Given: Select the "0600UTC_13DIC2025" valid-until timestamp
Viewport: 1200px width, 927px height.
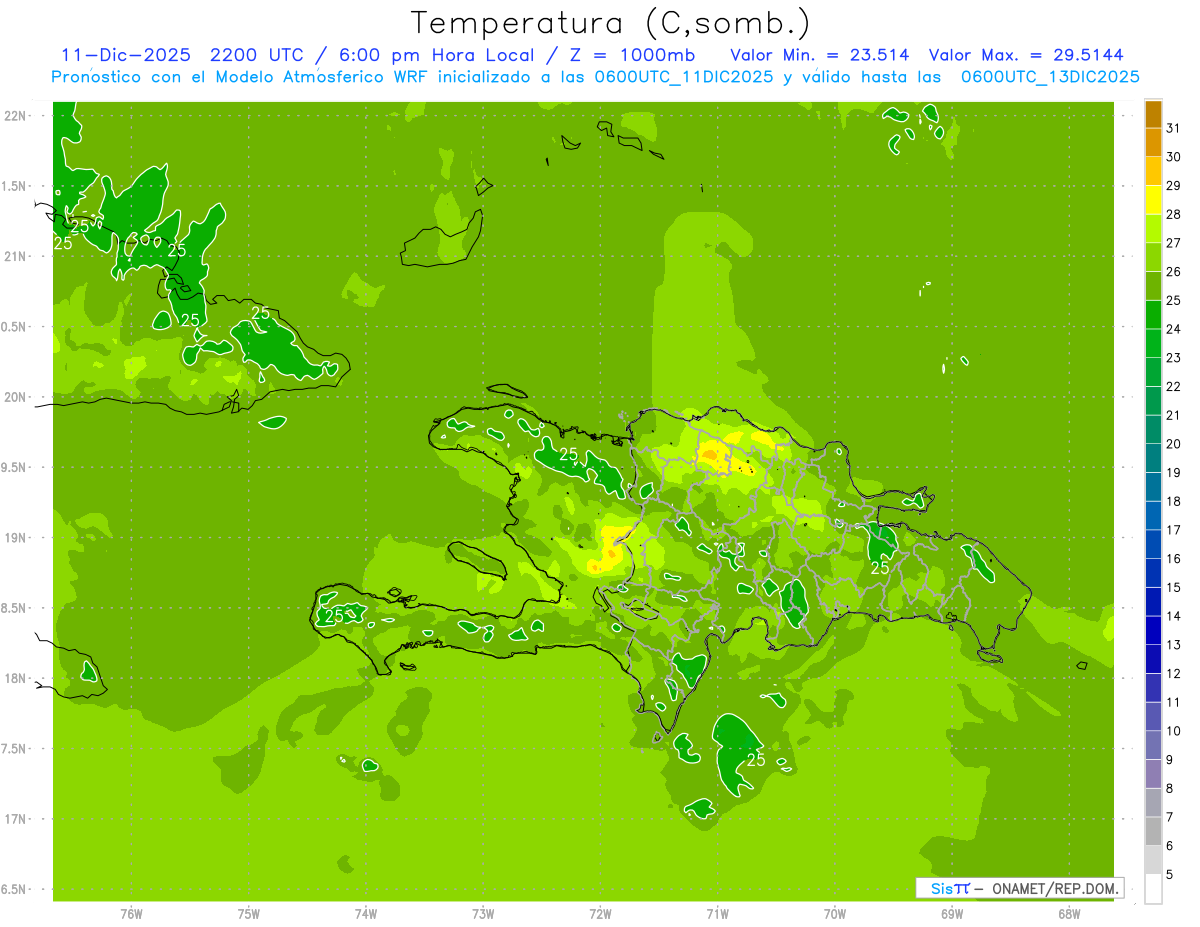Looking at the screenshot, I should 1051,77.
